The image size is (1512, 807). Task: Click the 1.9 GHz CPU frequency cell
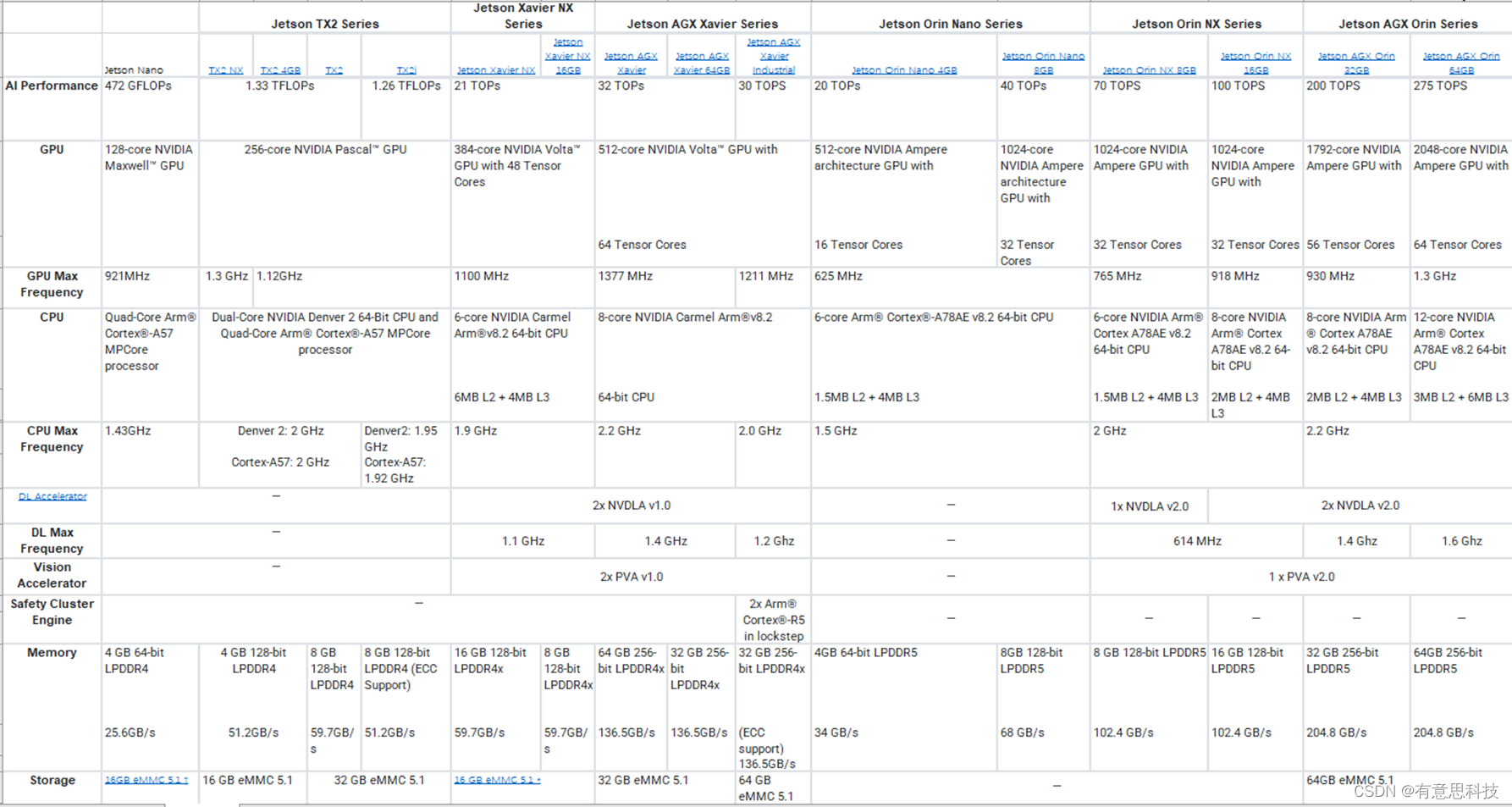(x=476, y=431)
